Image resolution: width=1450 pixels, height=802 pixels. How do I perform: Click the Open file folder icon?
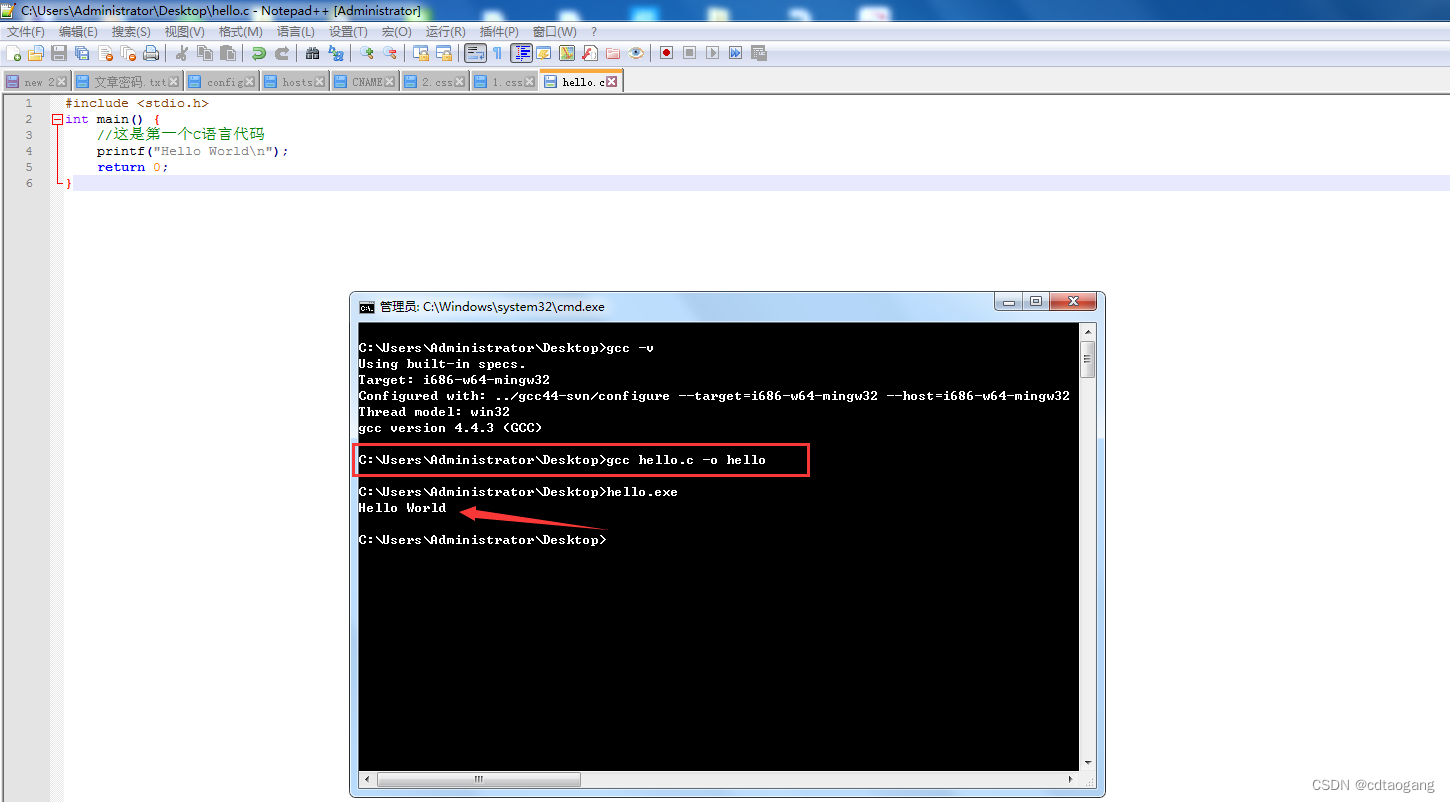(x=36, y=53)
